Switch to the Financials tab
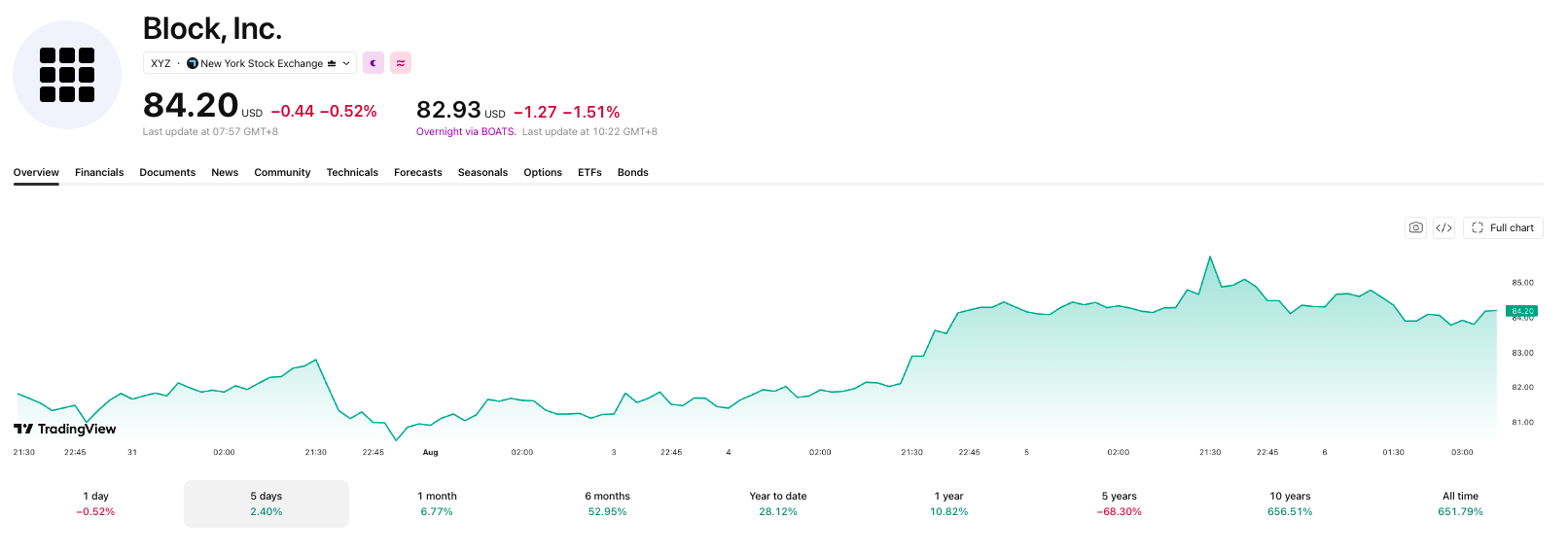 coord(99,172)
